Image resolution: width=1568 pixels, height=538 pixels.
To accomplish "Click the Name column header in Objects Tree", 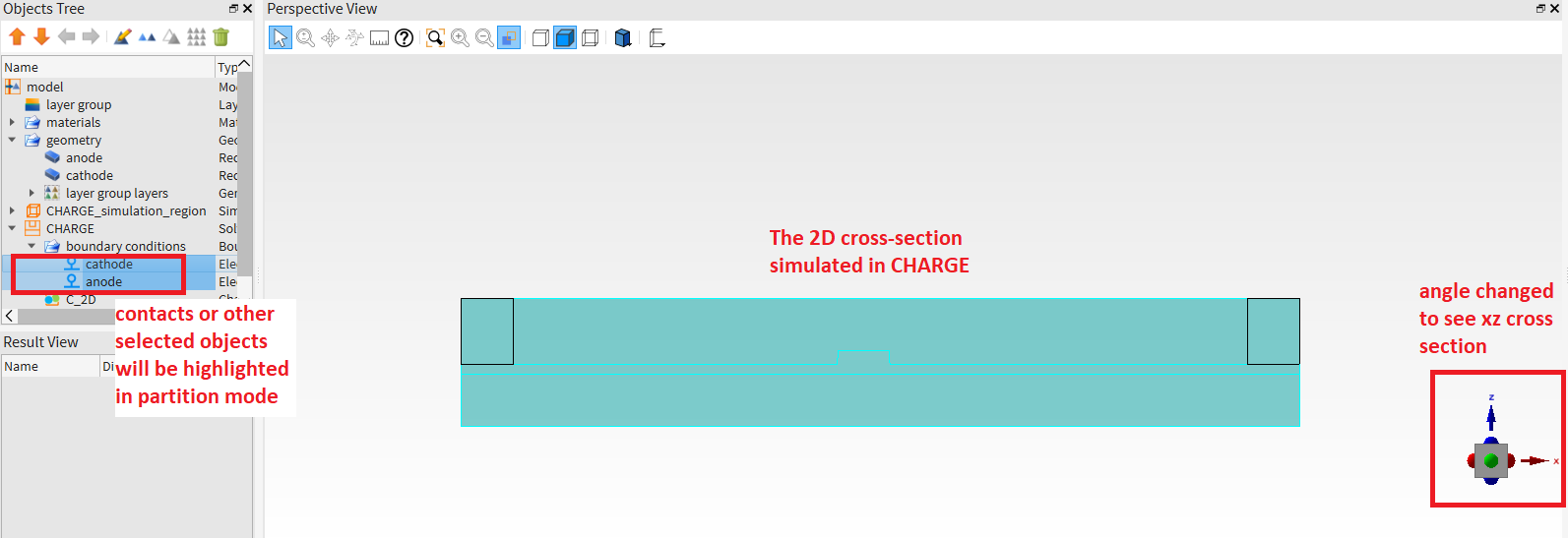I will pos(107,67).
